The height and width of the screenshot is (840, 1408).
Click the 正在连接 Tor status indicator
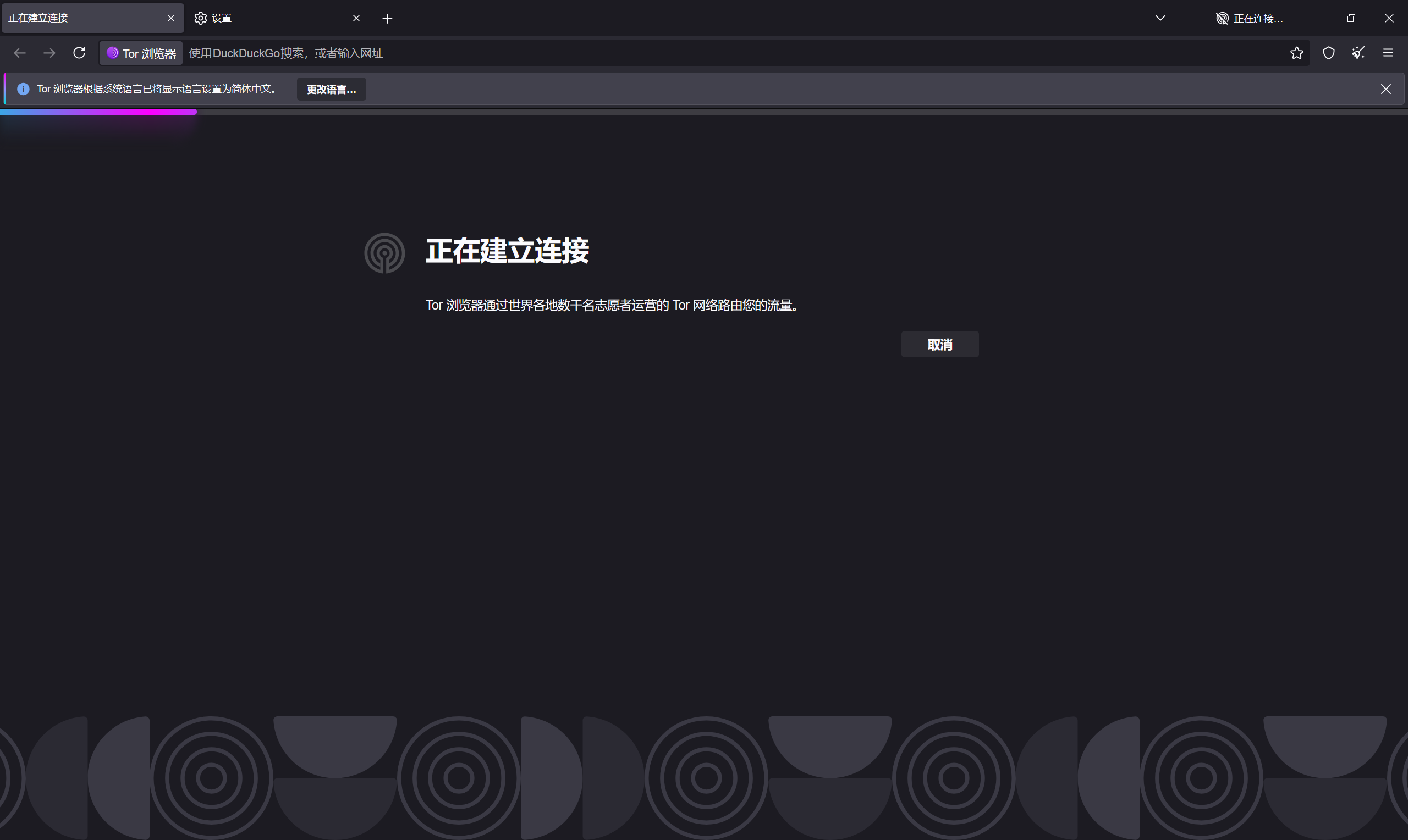click(x=1249, y=18)
